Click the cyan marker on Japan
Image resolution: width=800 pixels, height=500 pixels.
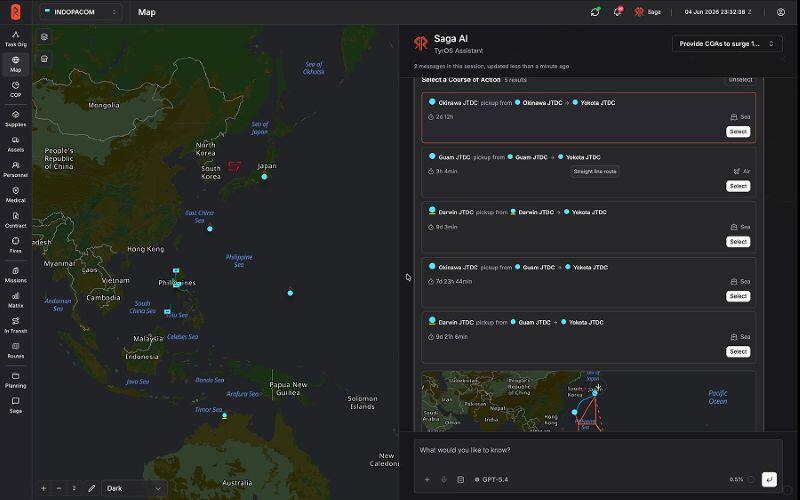264,177
